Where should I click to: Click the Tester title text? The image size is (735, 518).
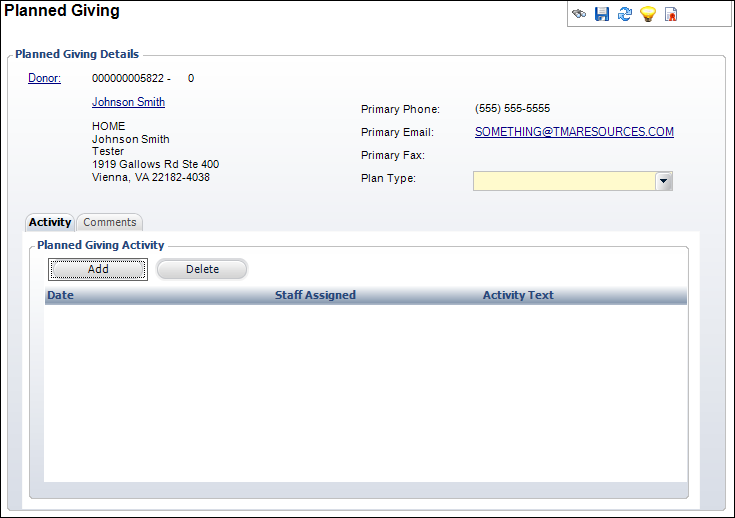(108, 151)
